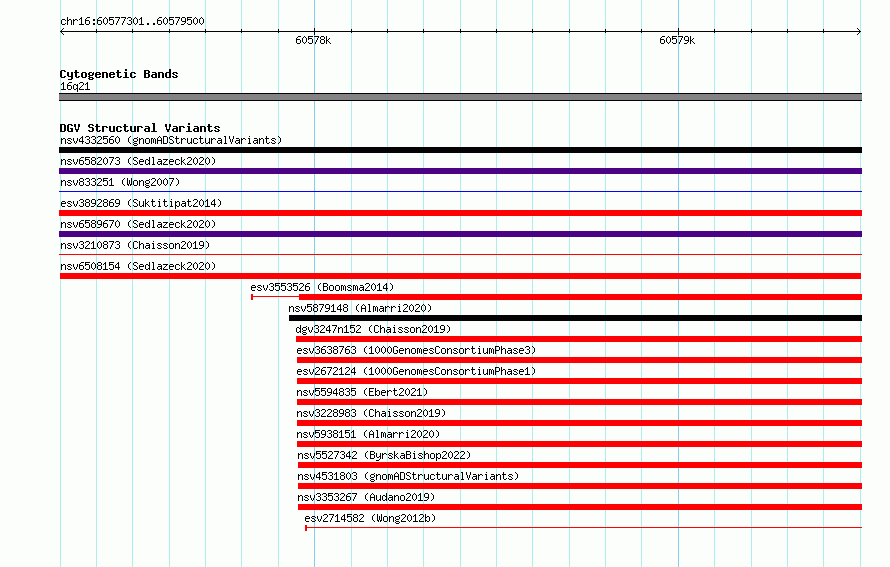
Task: Click the red nsv3353267 variant bar
Action: coord(580,507)
